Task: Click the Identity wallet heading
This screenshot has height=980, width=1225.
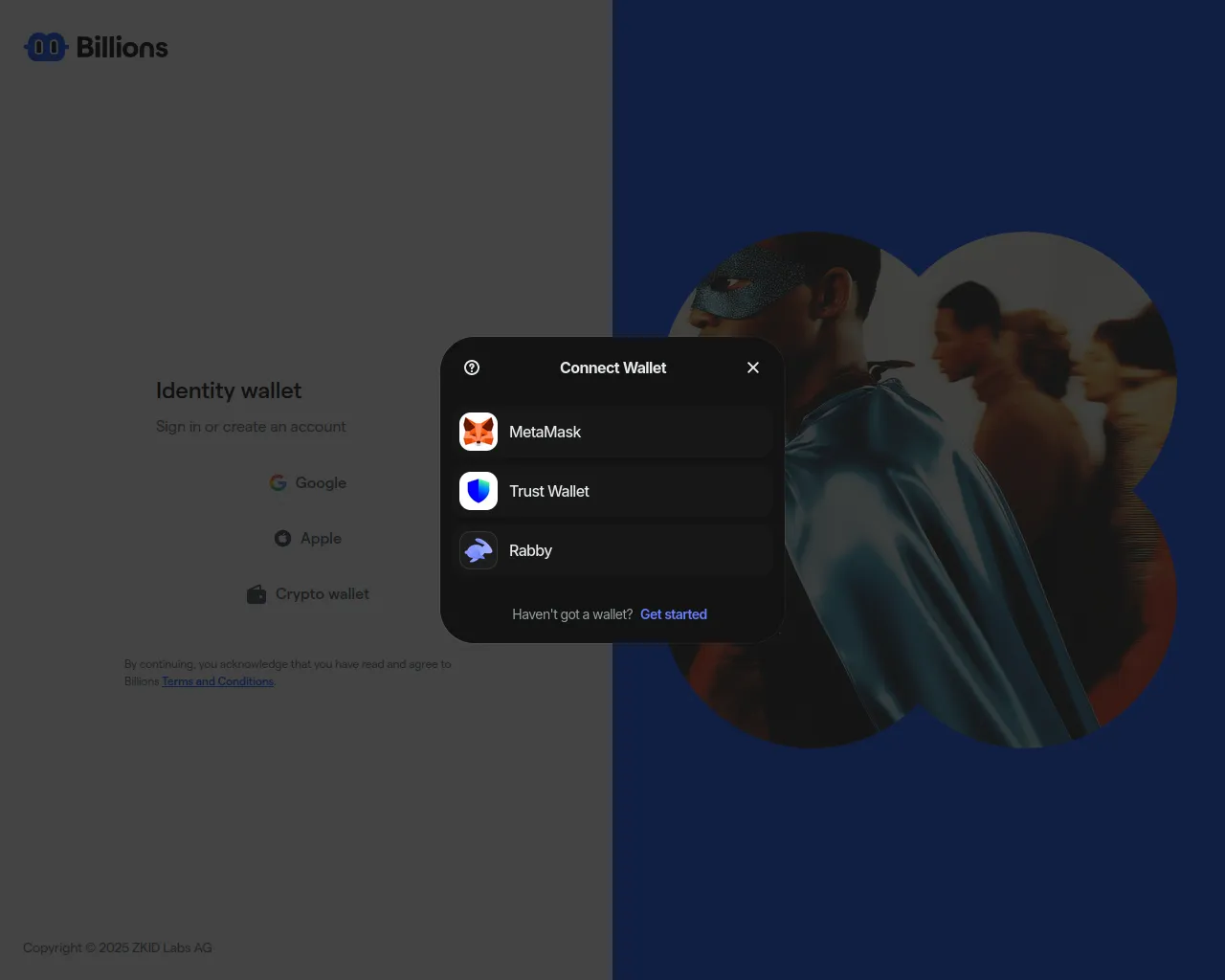Action: click(x=229, y=390)
